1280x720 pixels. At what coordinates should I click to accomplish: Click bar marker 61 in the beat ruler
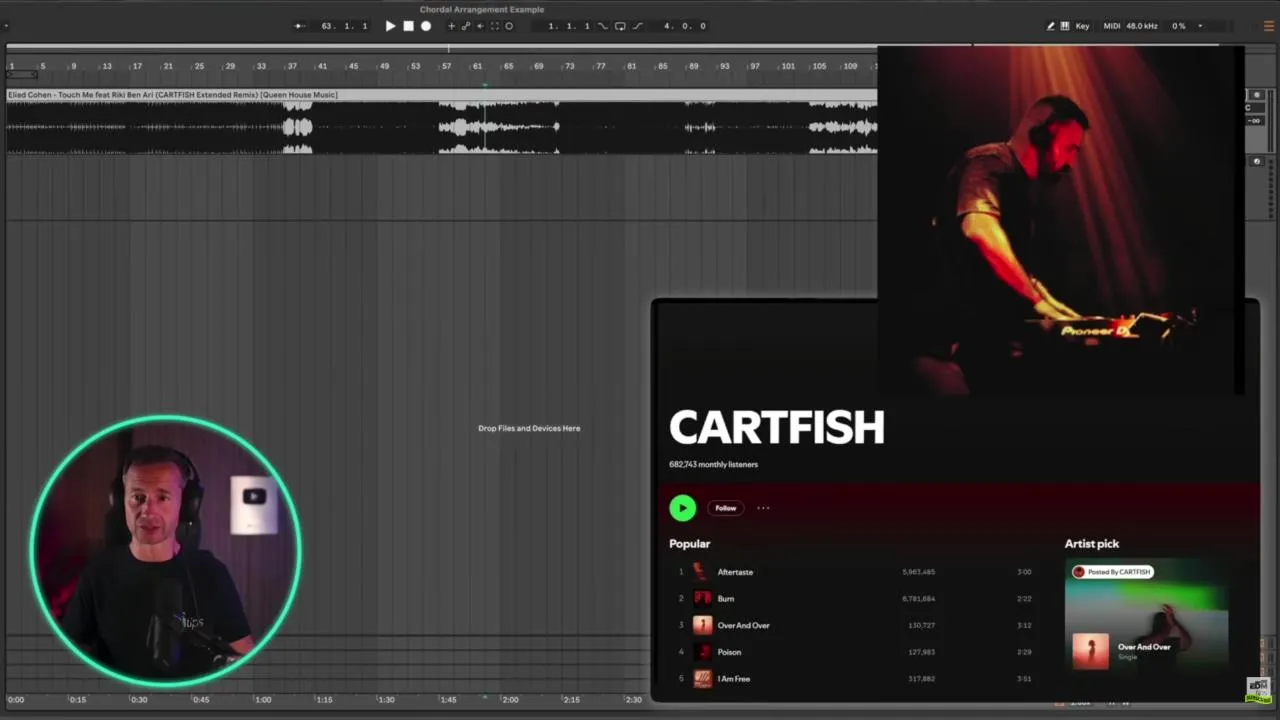(478, 66)
